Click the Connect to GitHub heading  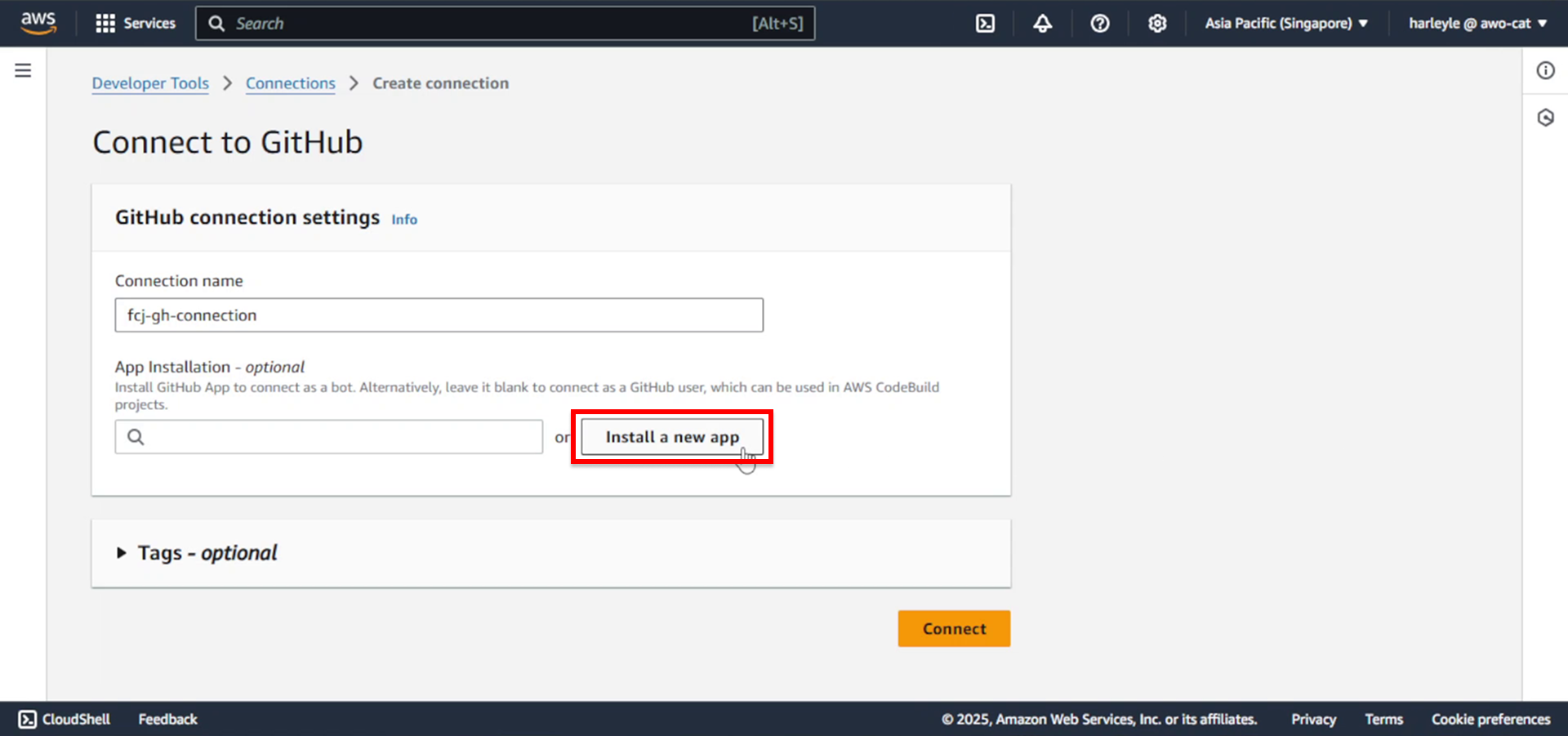point(228,142)
